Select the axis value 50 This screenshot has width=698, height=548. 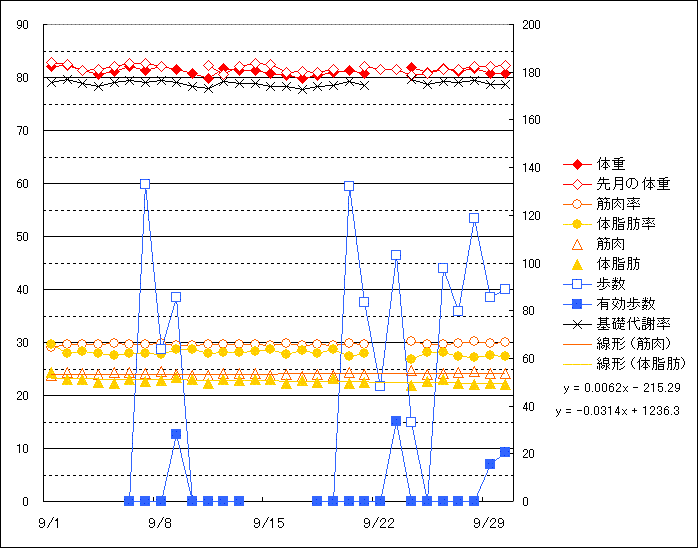click(x=22, y=237)
